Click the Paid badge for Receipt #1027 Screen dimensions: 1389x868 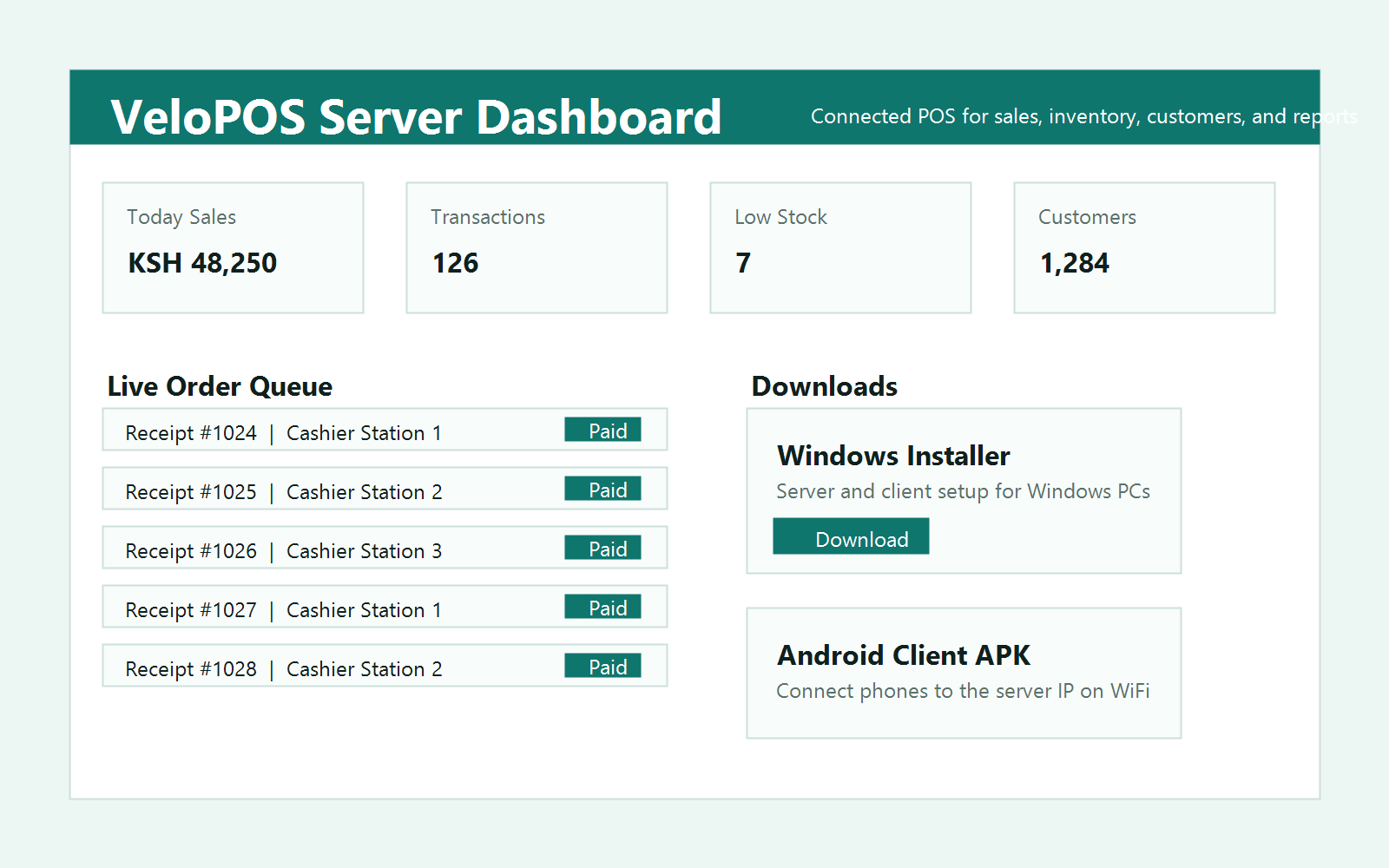coord(602,607)
